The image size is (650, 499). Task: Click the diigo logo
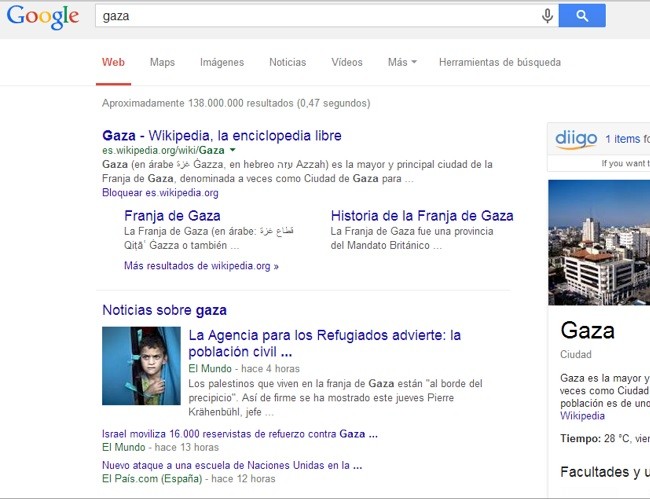pos(576,139)
